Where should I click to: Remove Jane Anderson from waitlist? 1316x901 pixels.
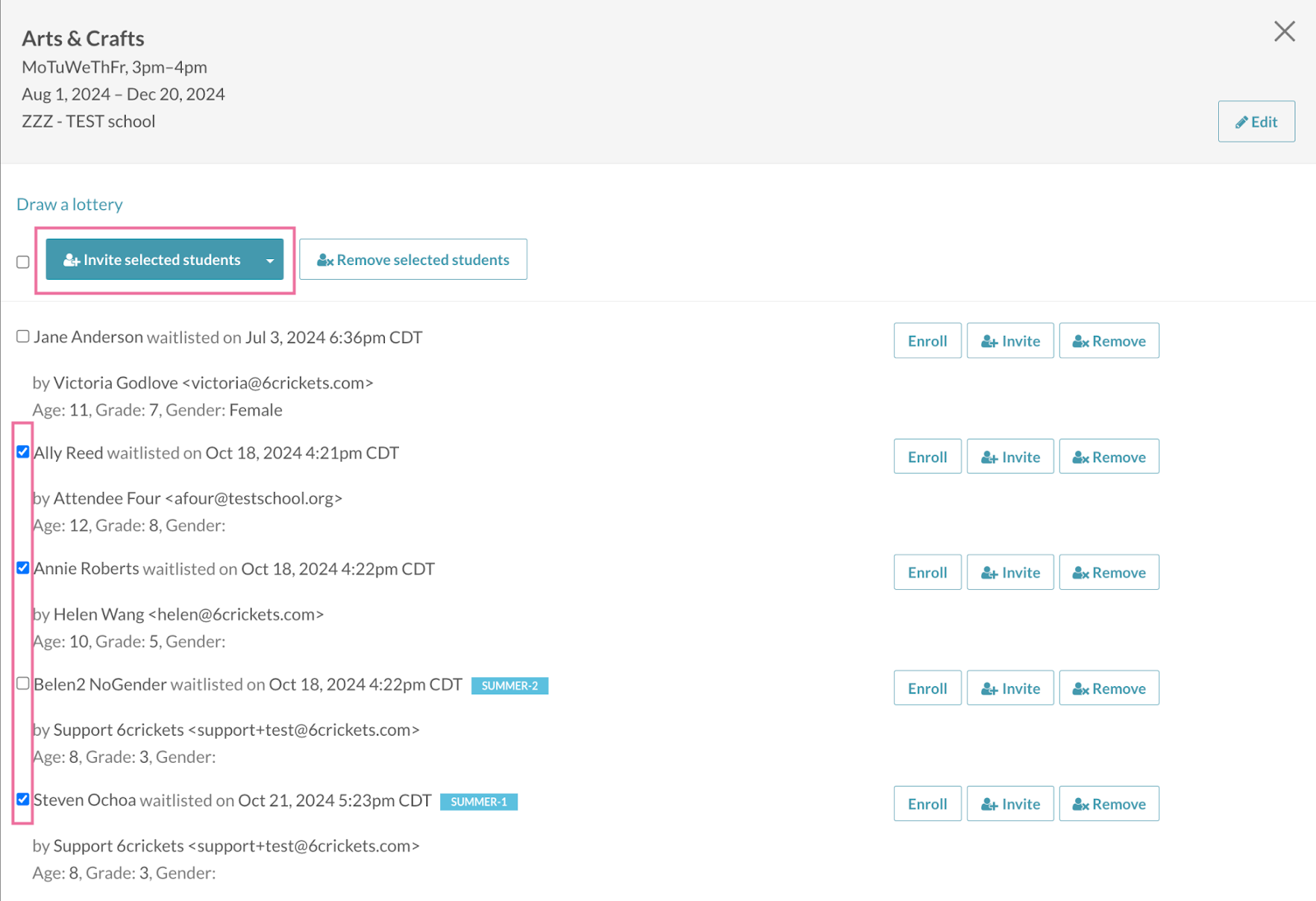pos(1109,341)
